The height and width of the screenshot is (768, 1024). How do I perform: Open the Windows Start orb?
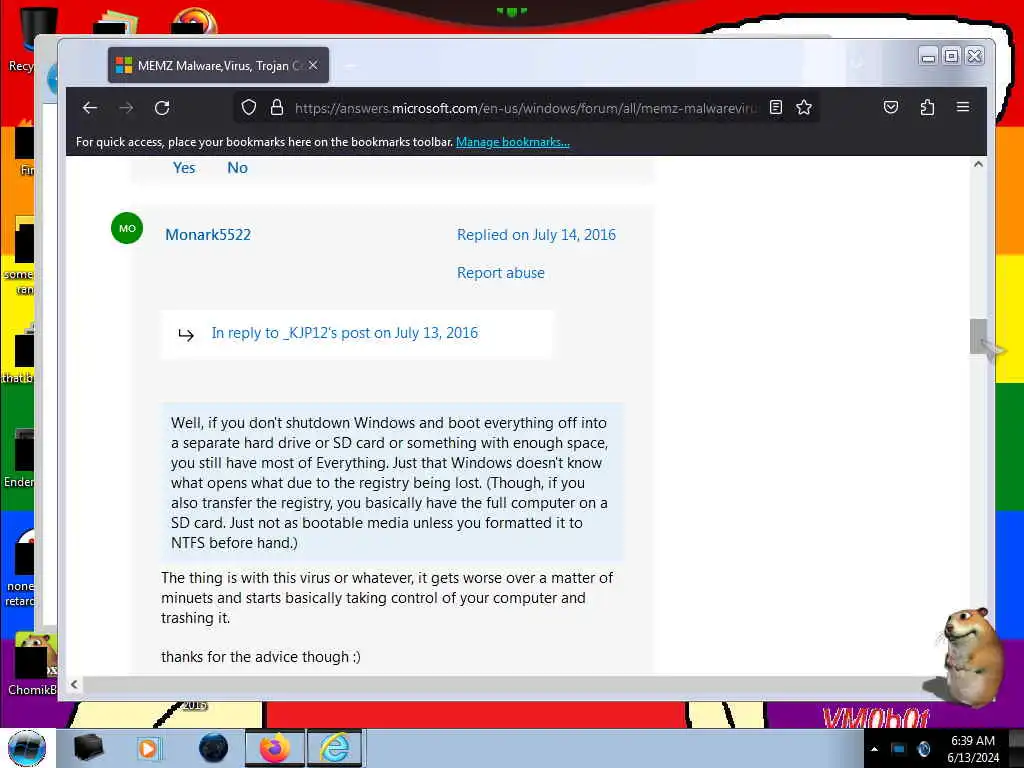[27, 748]
